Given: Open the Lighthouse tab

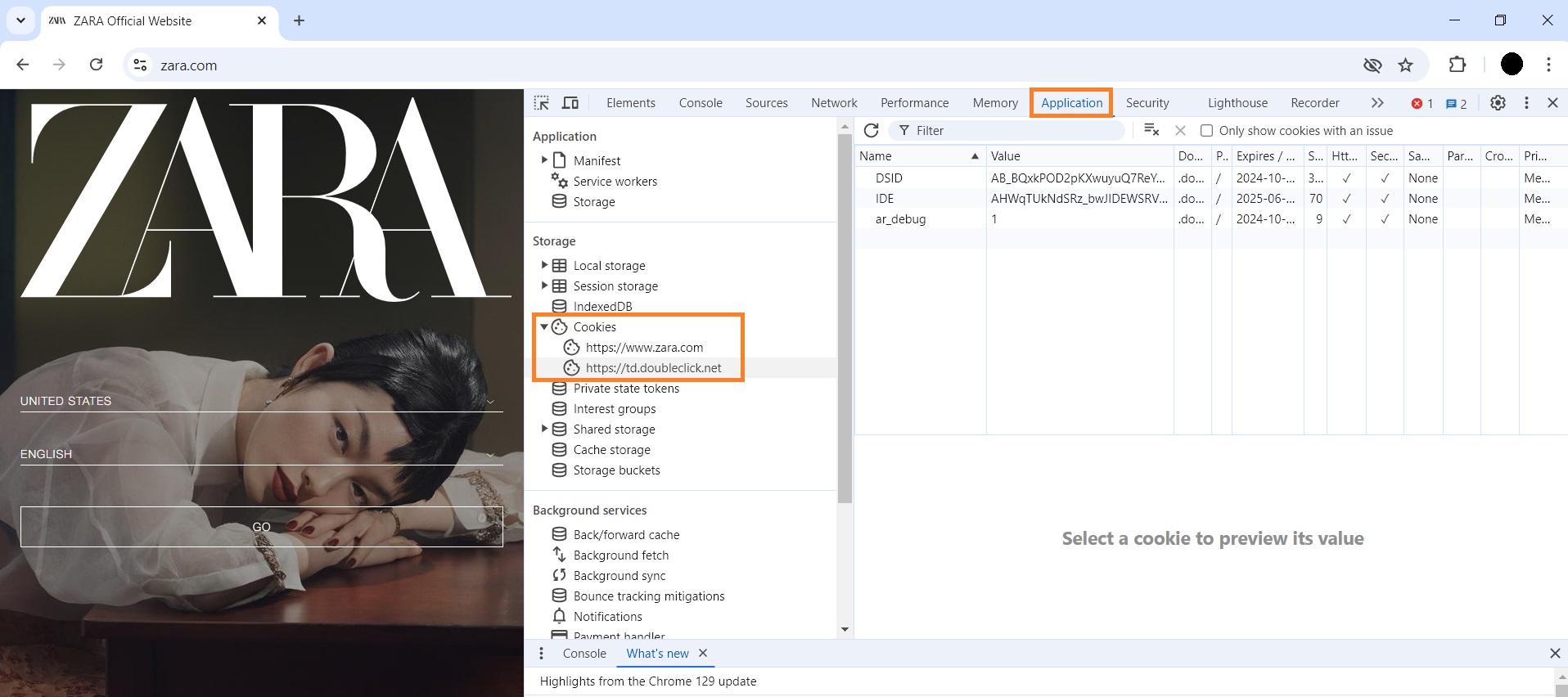Looking at the screenshot, I should (1237, 103).
